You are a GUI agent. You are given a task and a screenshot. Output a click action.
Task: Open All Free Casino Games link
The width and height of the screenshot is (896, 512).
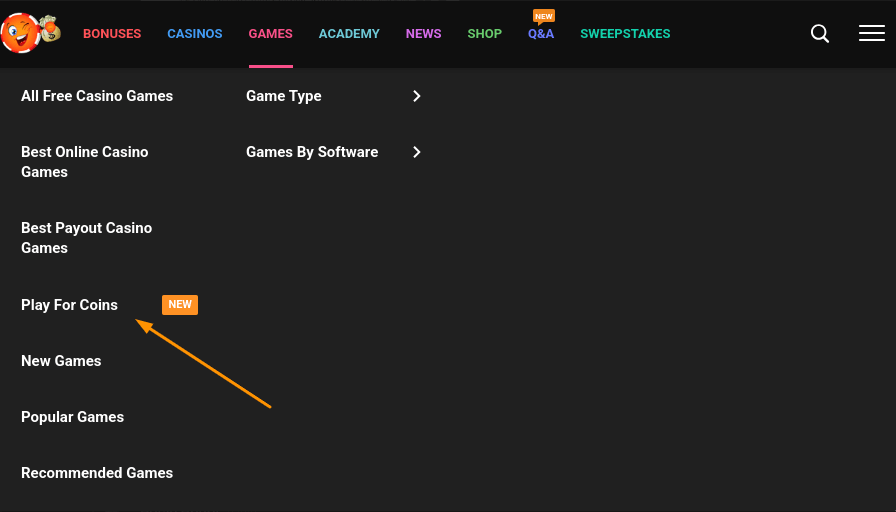[97, 96]
